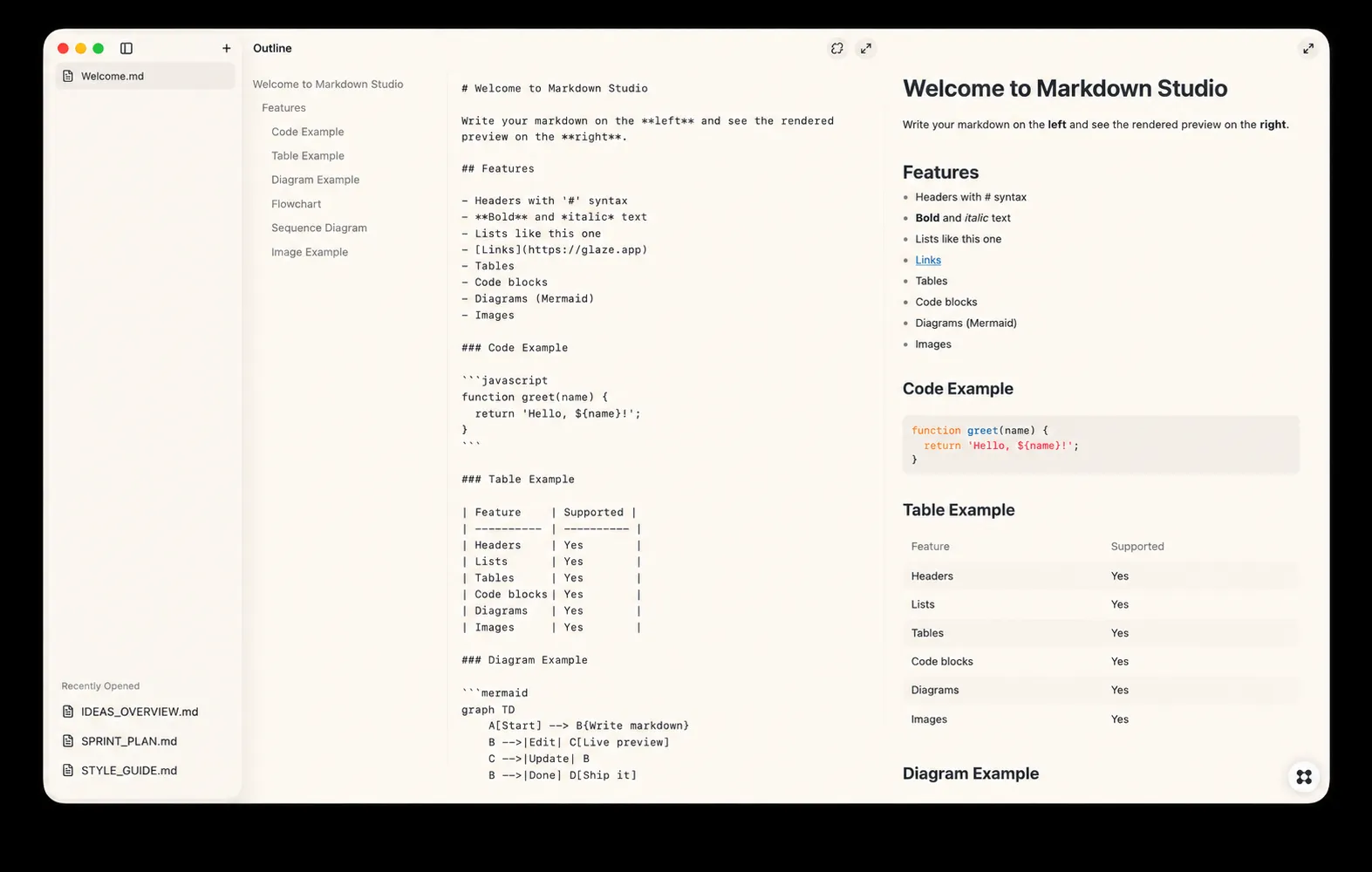1372x872 pixels.
Task: Go to Features in the outline
Action: click(283, 108)
